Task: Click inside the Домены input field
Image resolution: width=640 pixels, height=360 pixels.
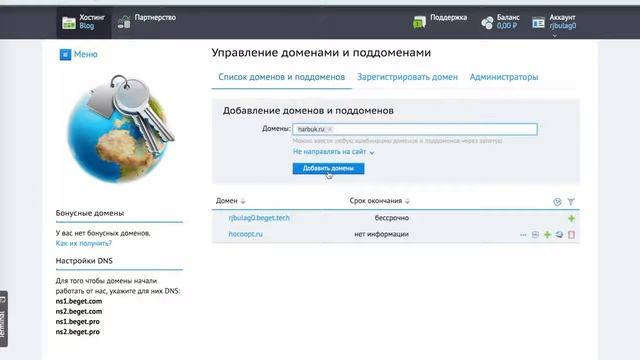Action: pos(415,129)
